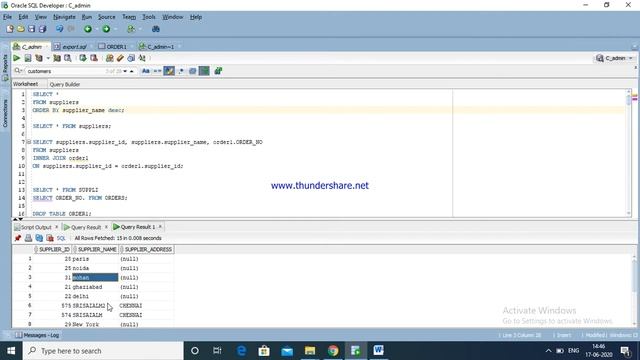The height and width of the screenshot is (360, 640).
Task: Show hidden system tray icons chevron
Action: point(548,351)
